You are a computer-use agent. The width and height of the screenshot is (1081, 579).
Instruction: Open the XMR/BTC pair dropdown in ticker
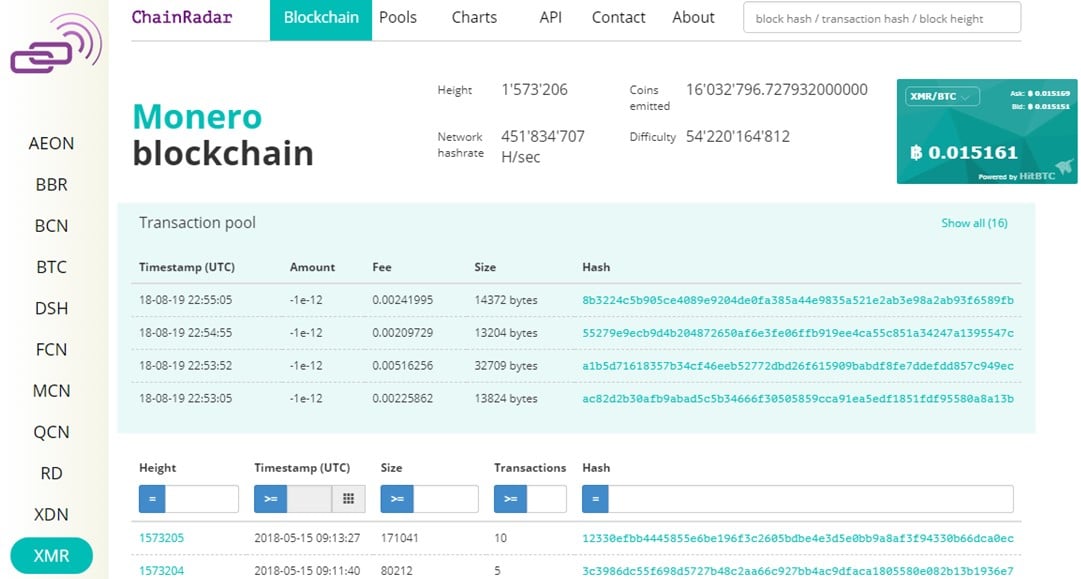[x=942, y=96]
